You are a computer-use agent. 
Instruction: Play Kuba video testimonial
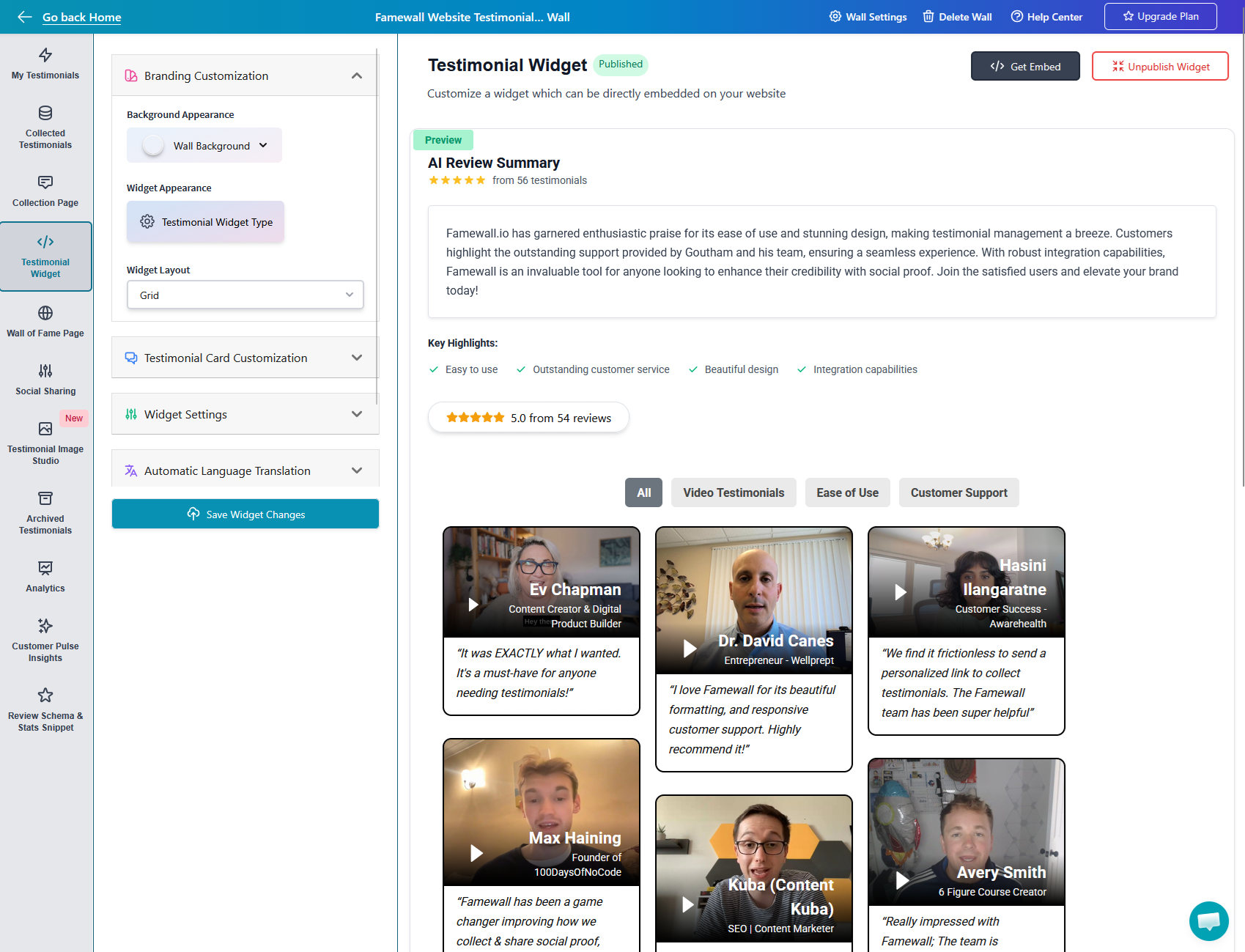(687, 904)
